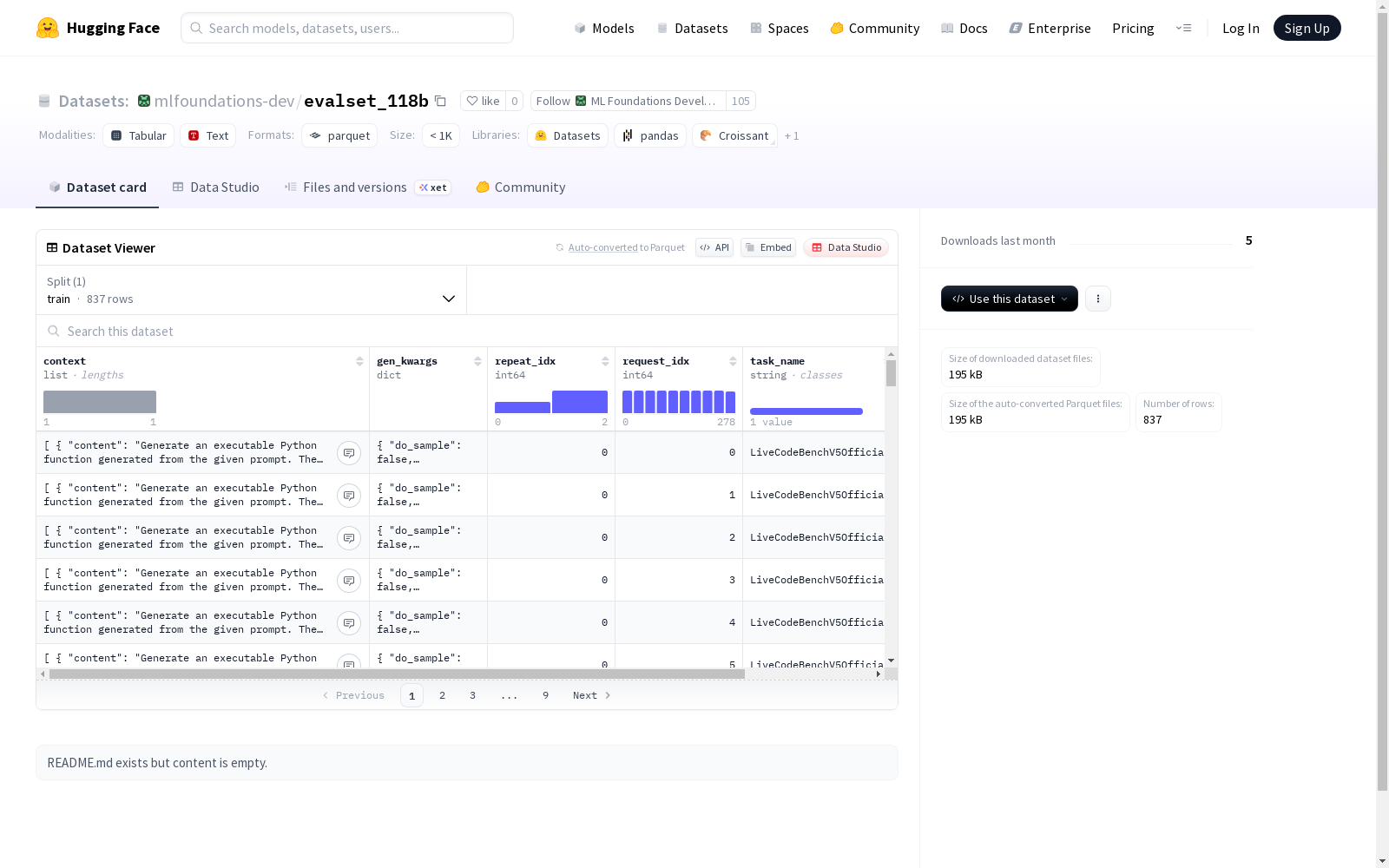The image size is (1389, 868).
Task: Click the Search this dataset field
Action: (467, 331)
